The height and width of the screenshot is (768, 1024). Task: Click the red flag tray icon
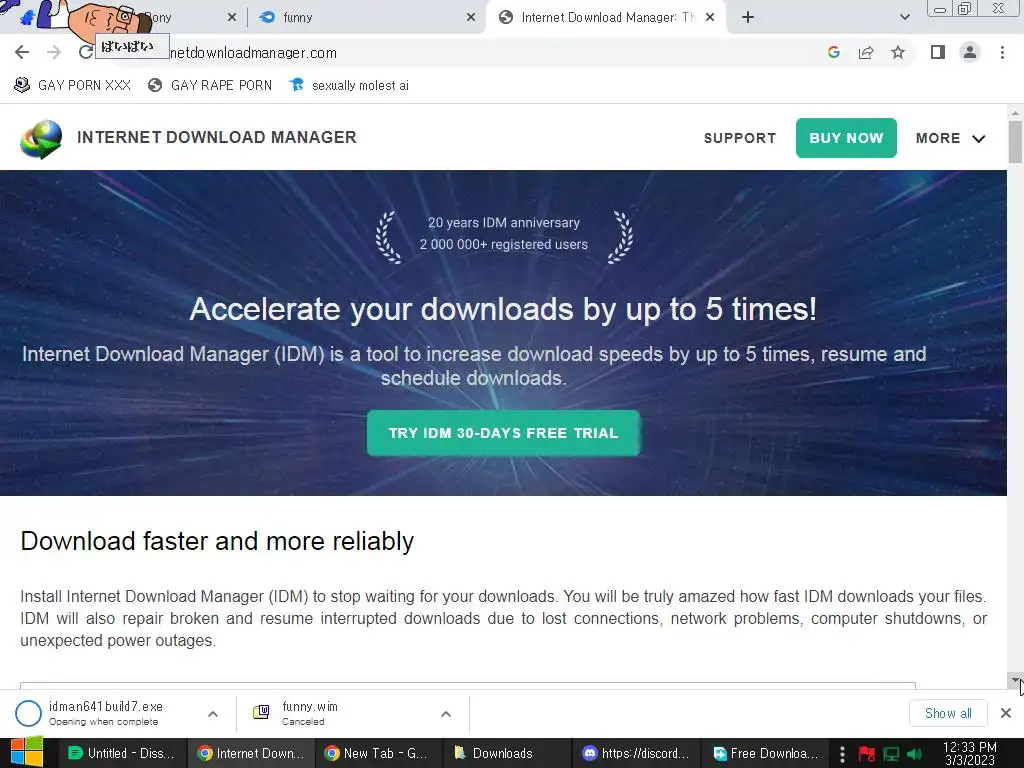coord(867,754)
